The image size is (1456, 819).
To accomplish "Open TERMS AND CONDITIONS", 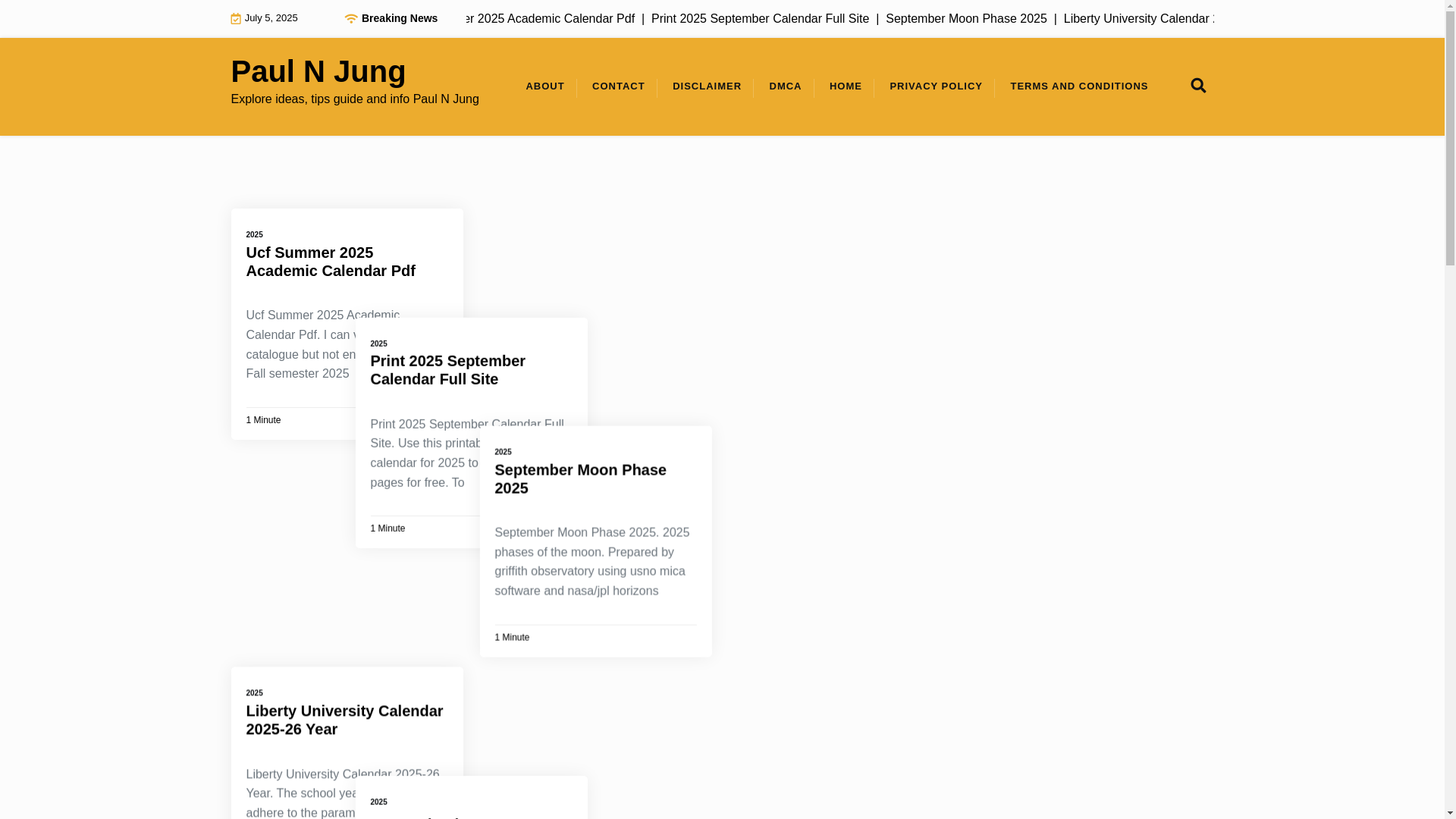I will click(1079, 86).
